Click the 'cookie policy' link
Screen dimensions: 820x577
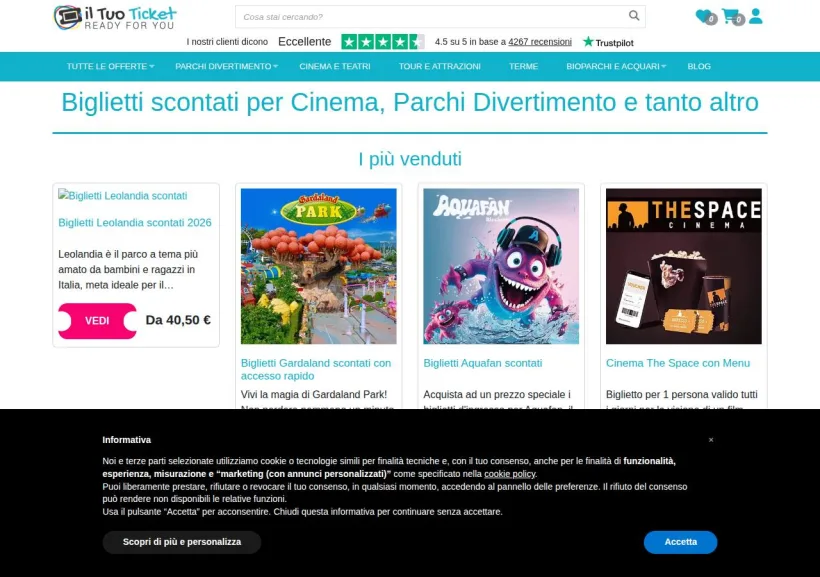(509, 474)
